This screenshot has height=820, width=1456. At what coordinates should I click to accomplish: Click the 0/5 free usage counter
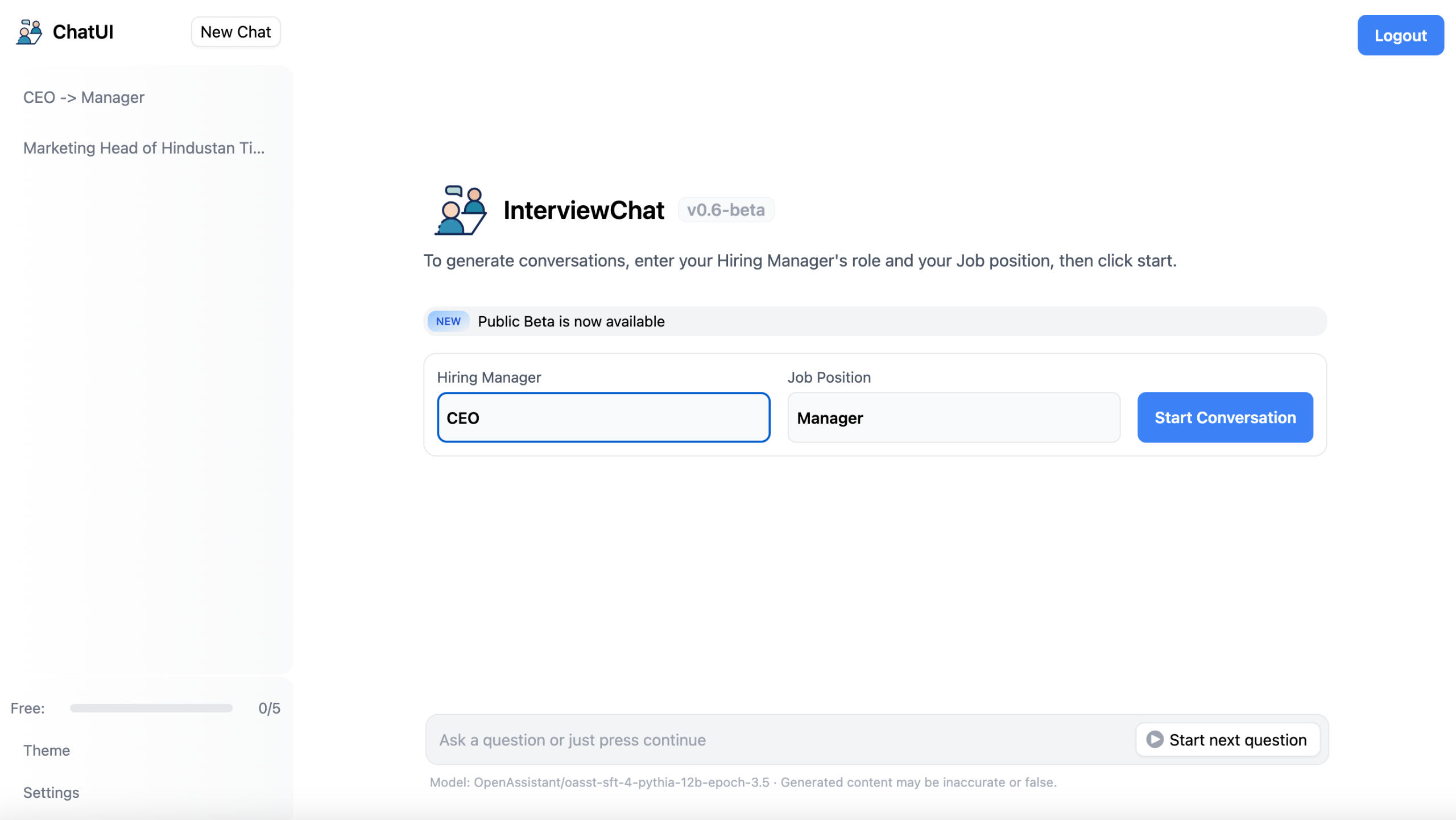269,708
